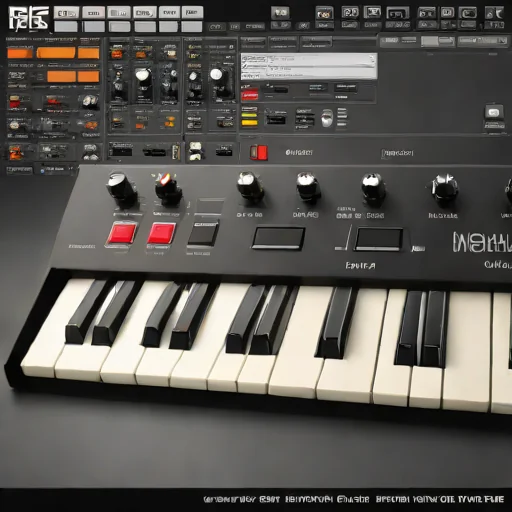This screenshot has width=512, height=512.
Task: Click the first labeled light-gray button beside the logo
Action: (67, 13)
